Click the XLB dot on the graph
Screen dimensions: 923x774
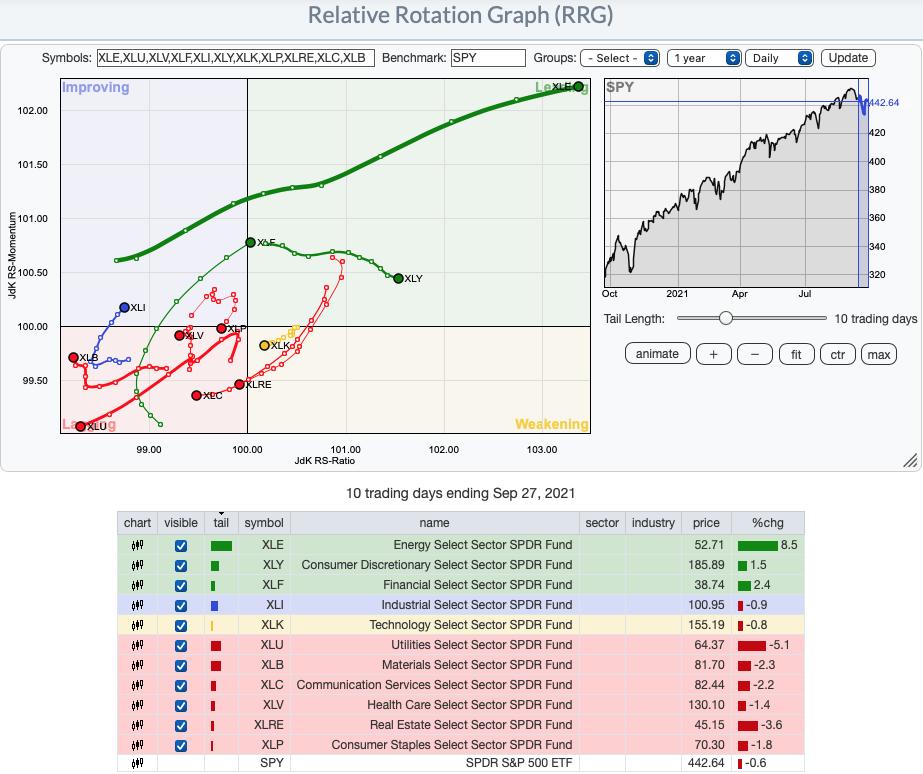(x=73, y=357)
